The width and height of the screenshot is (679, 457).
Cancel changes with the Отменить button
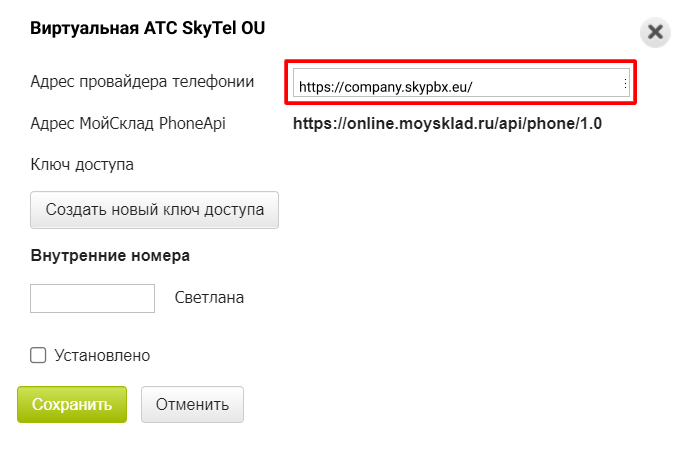click(x=192, y=404)
